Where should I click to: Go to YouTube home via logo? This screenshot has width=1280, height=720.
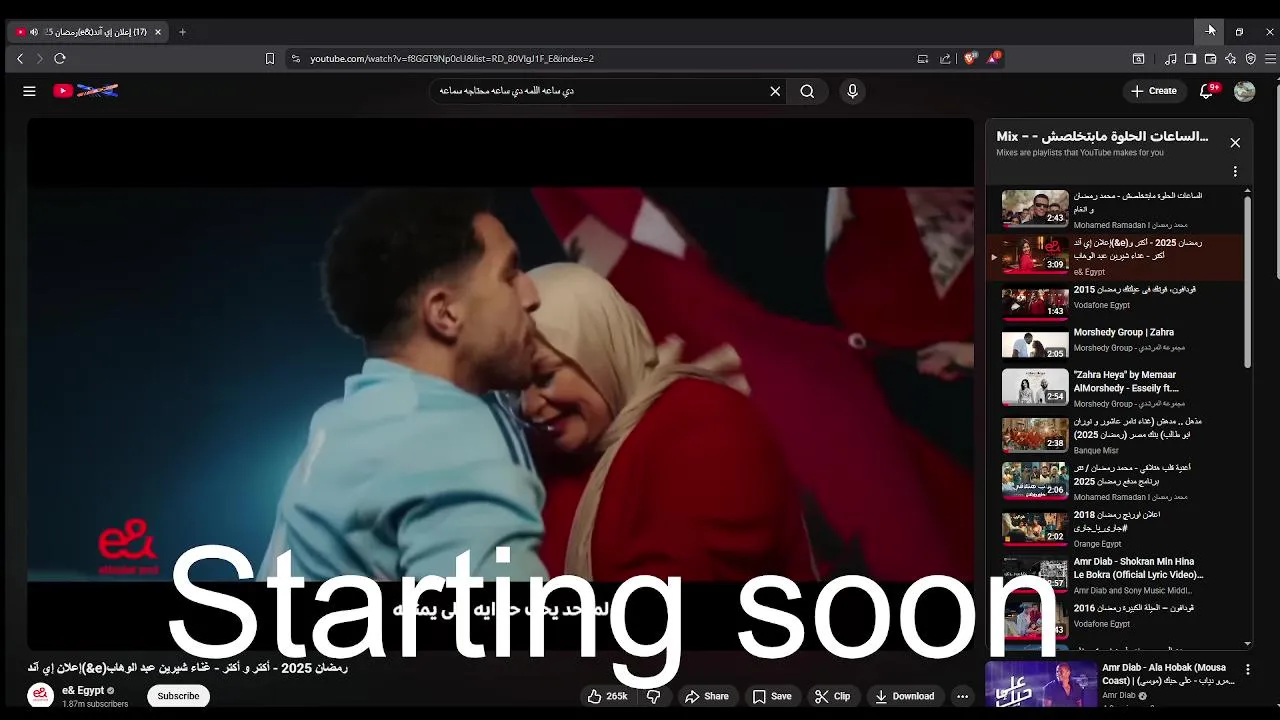click(86, 91)
